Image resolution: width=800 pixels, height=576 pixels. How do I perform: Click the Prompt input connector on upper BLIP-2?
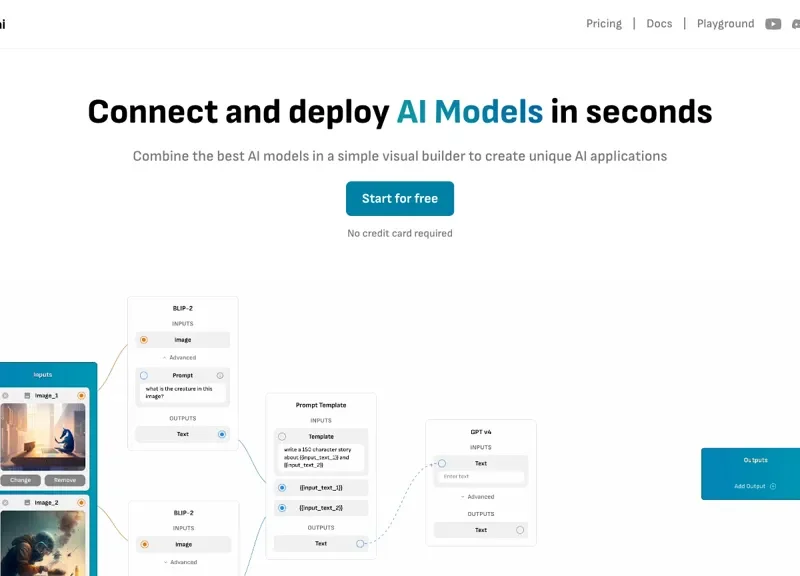pyautogui.click(x=144, y=375)
